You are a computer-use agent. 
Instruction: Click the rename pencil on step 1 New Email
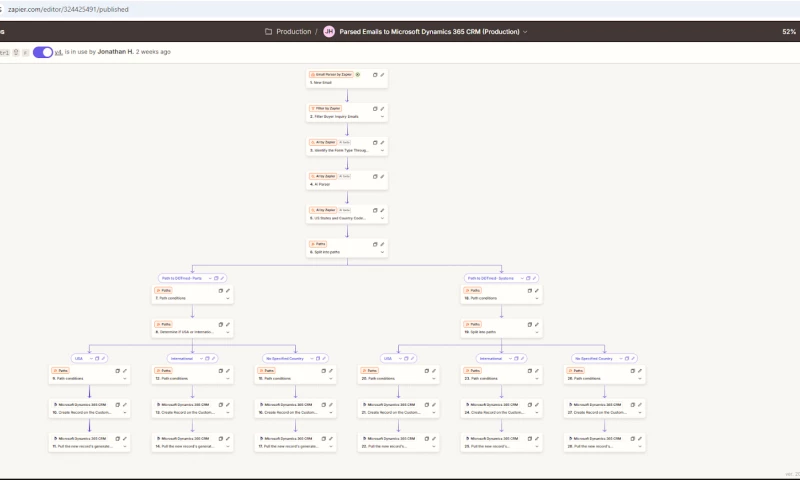[382, 75]
